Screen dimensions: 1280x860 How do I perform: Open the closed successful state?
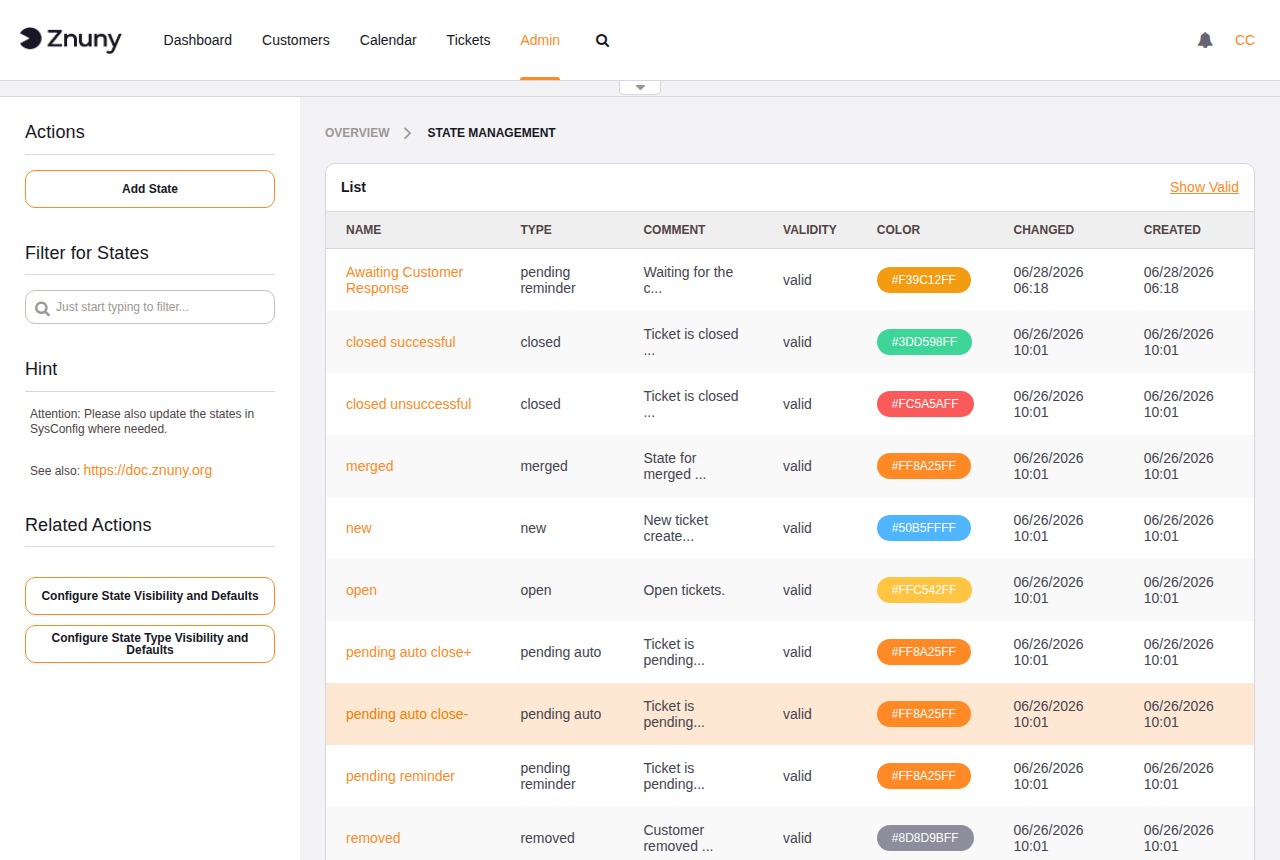[400, 342]
